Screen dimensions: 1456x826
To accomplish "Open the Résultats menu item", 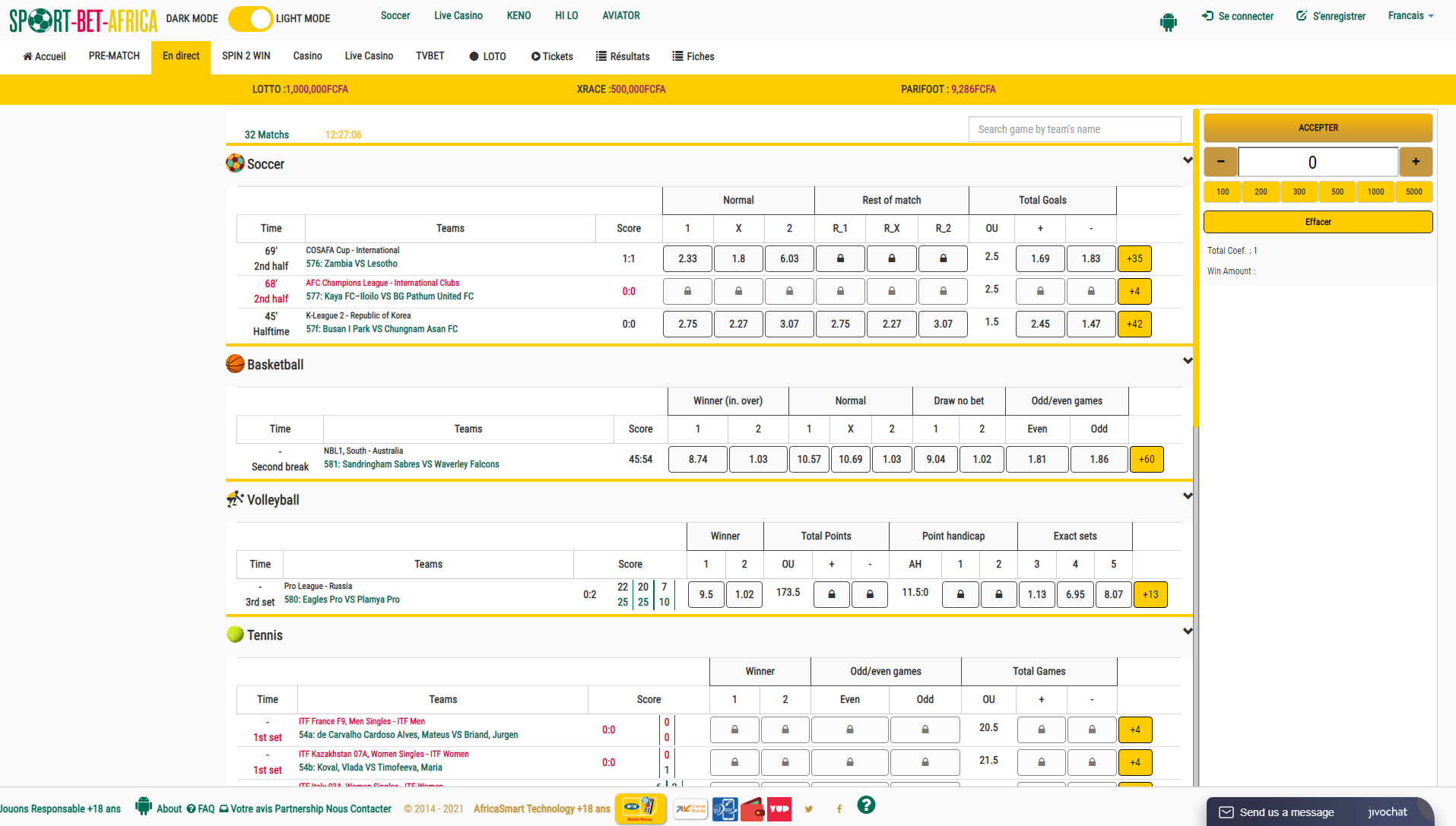I will 622,56.
